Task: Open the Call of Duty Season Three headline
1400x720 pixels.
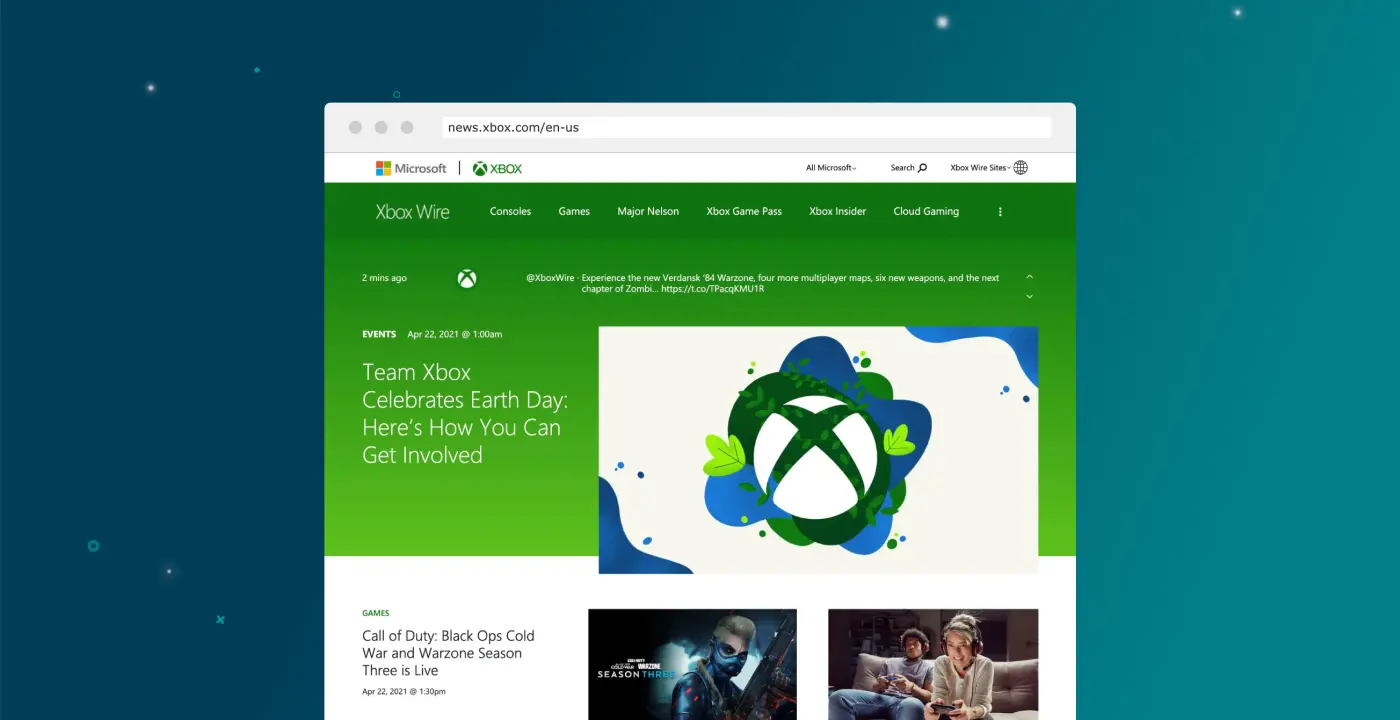Action: click(x=448, y=653)
